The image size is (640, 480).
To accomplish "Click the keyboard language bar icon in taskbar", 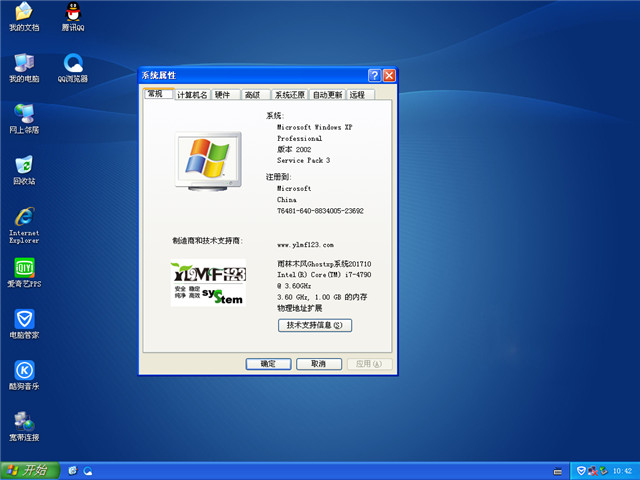I will [x=558, y=471].
